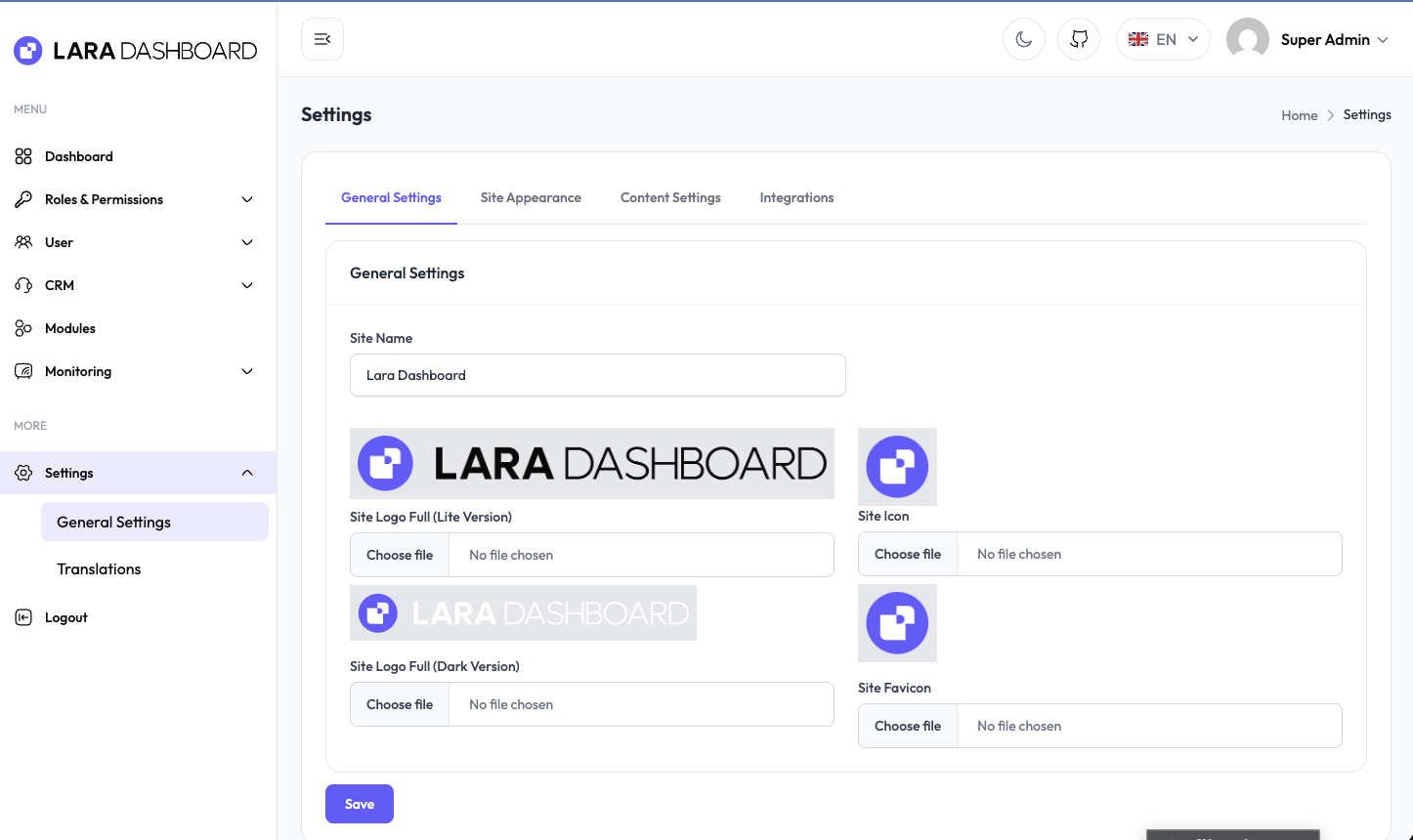Click the Logout icon in sidebar
1413x840 pixels.
(x=23, y=617)
